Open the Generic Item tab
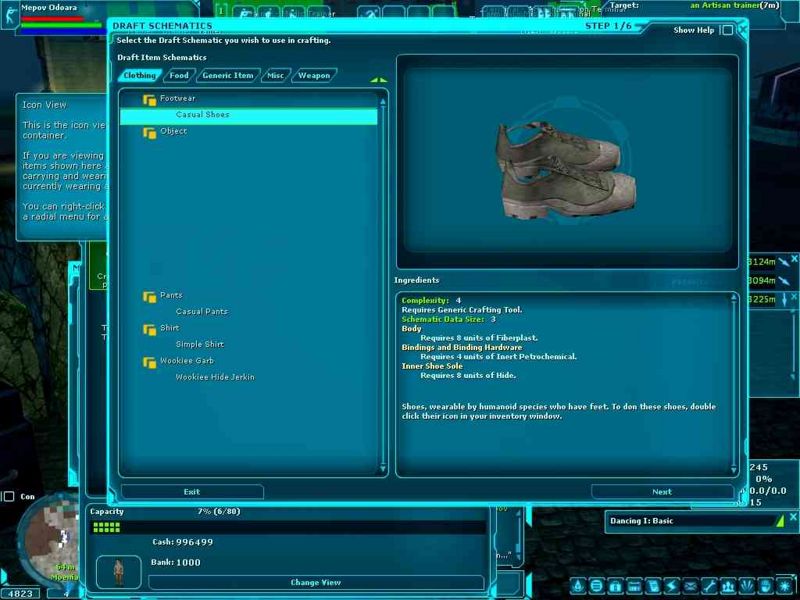800x600 pixels. (x=227, y=75)
